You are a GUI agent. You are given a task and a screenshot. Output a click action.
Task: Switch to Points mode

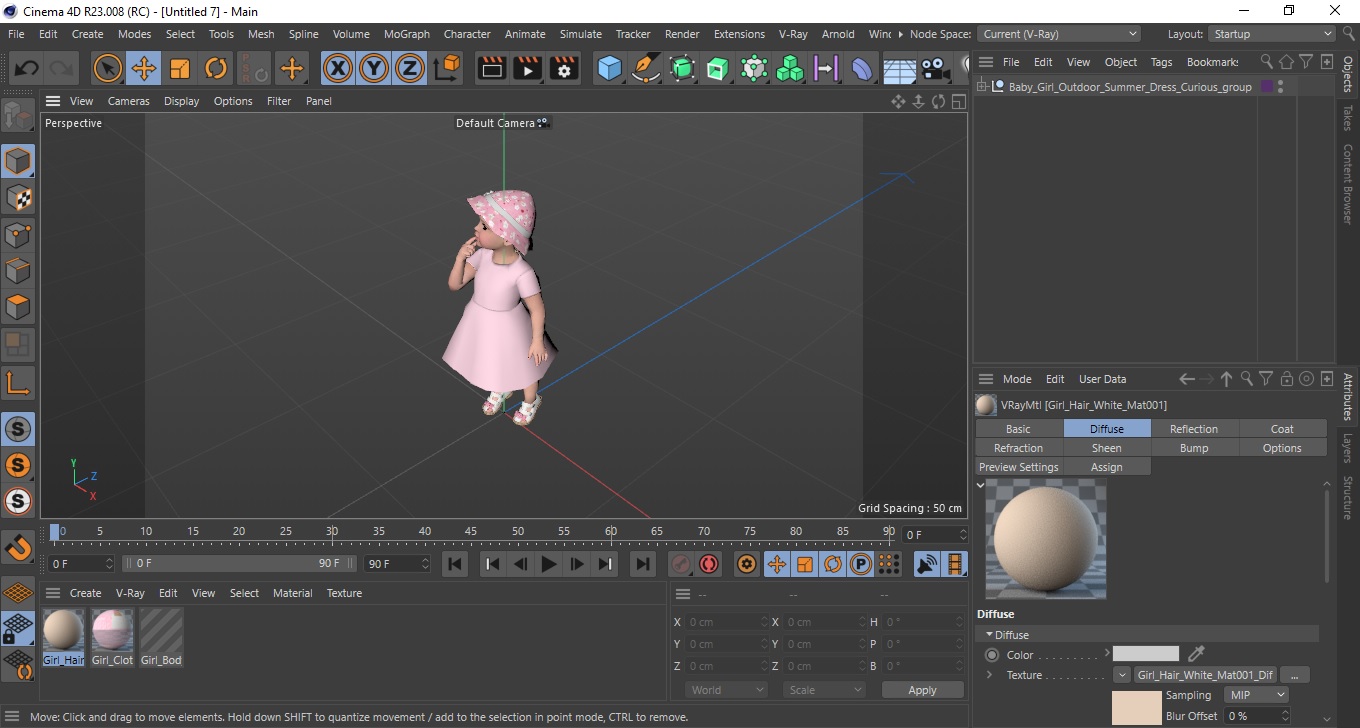tap(18, 235)
